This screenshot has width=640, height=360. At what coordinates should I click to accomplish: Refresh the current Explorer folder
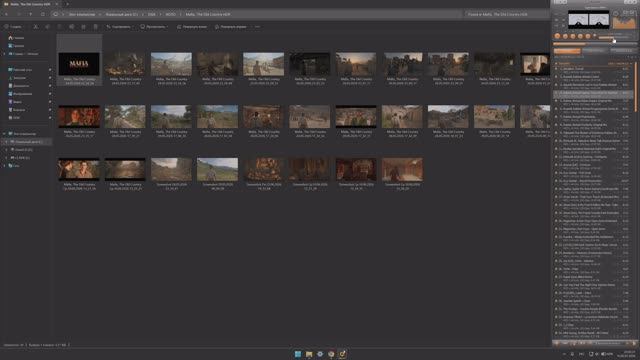[43, 14]
